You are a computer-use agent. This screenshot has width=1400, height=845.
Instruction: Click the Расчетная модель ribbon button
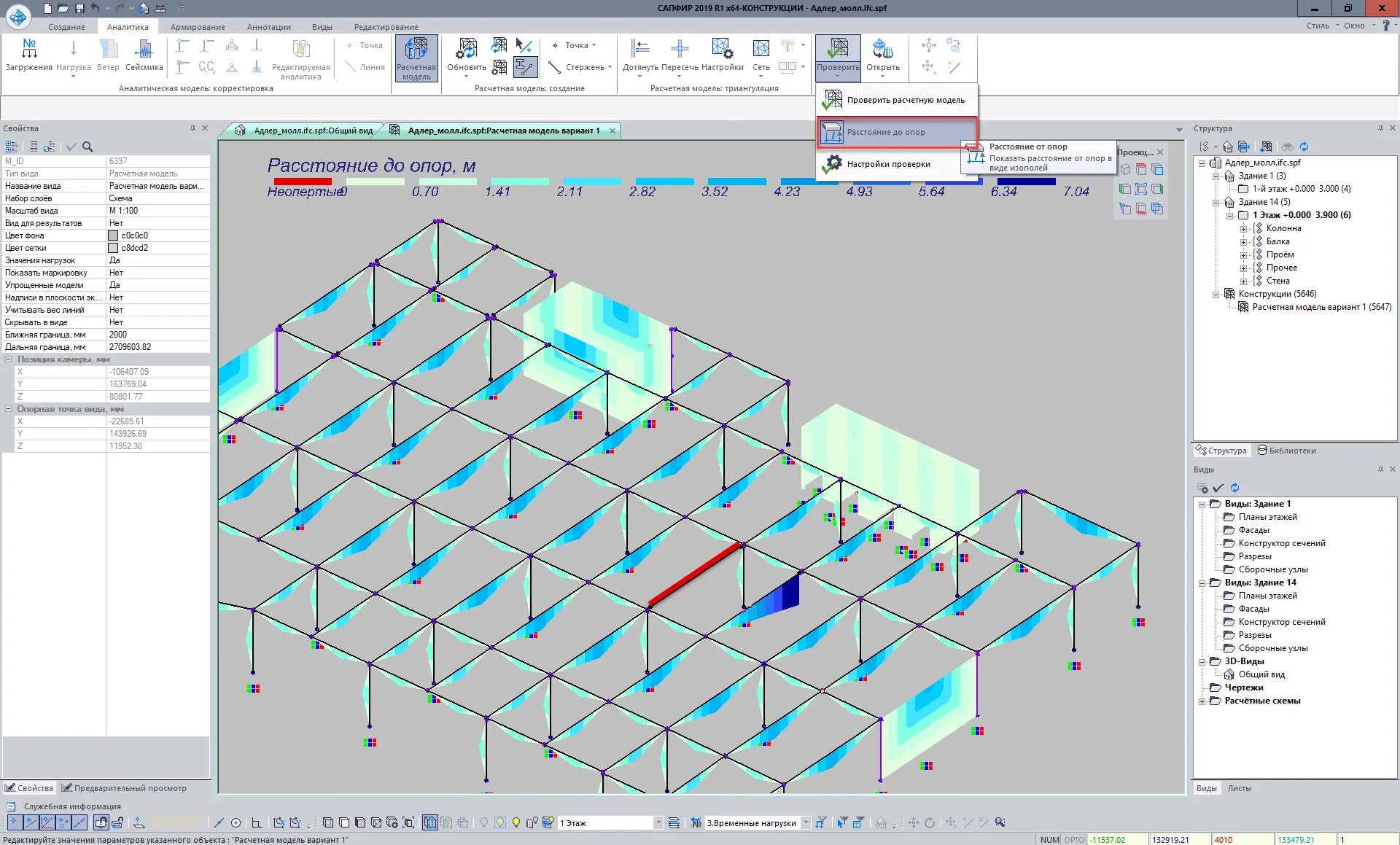416,58
